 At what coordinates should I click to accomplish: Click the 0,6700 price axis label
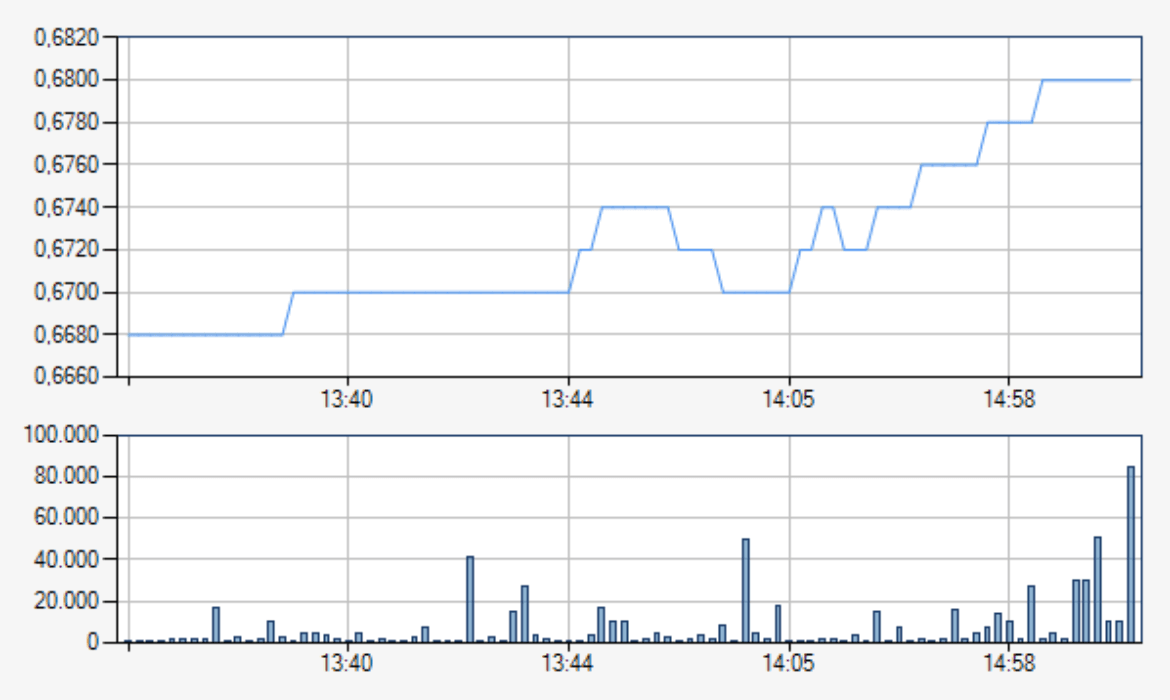(x=66, y=292)
